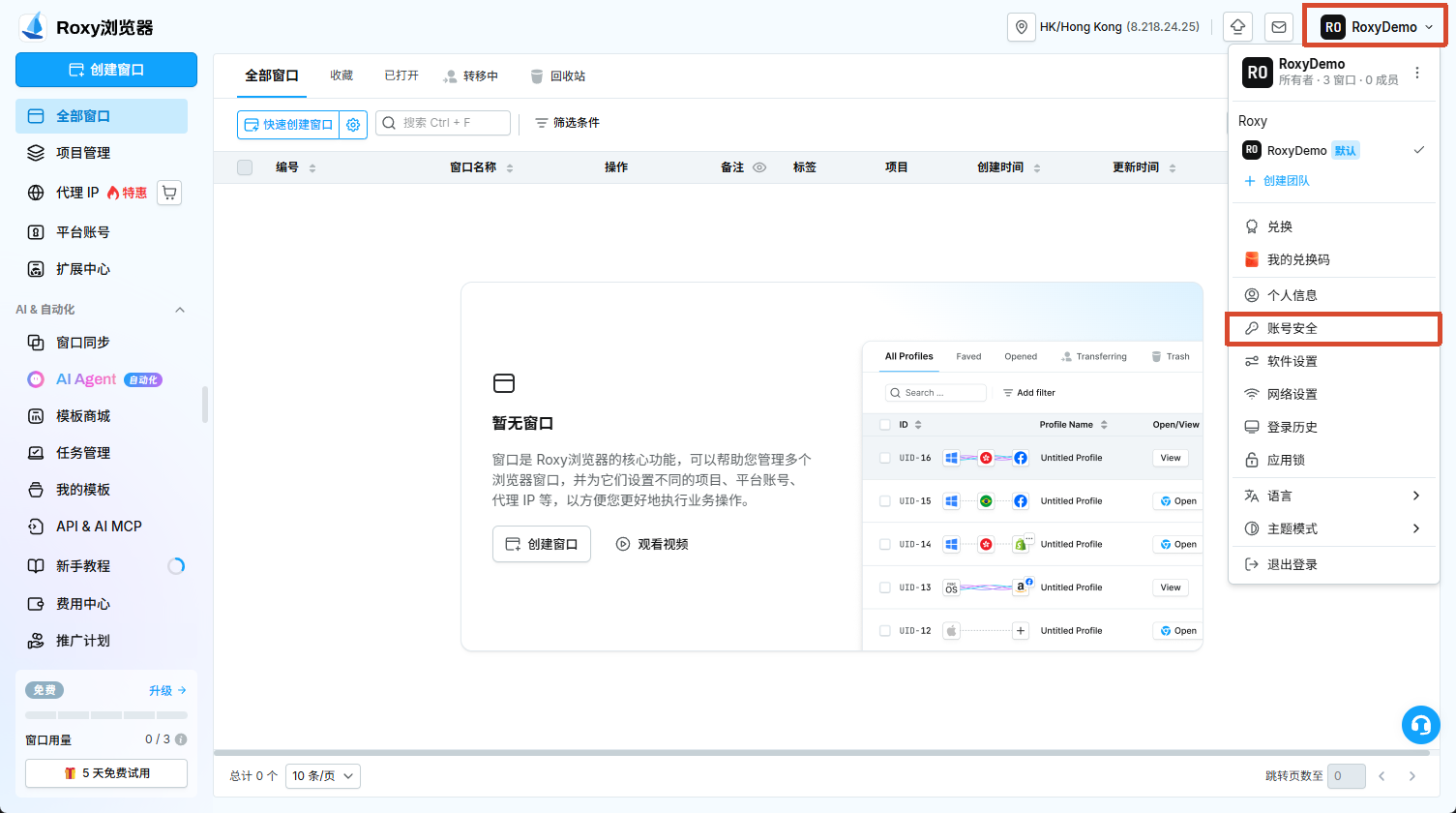Viewport: 1456px width, 813px height.
Task: Click the 升级 upgrade link
Action: [167, 691]
